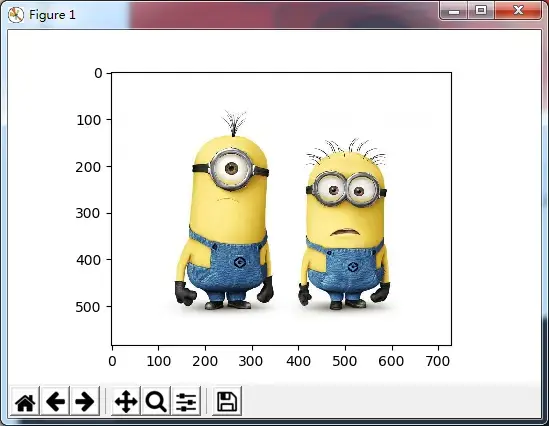
Task: Save the figure with floppy disk icon
Action: (x=227, y=401)
